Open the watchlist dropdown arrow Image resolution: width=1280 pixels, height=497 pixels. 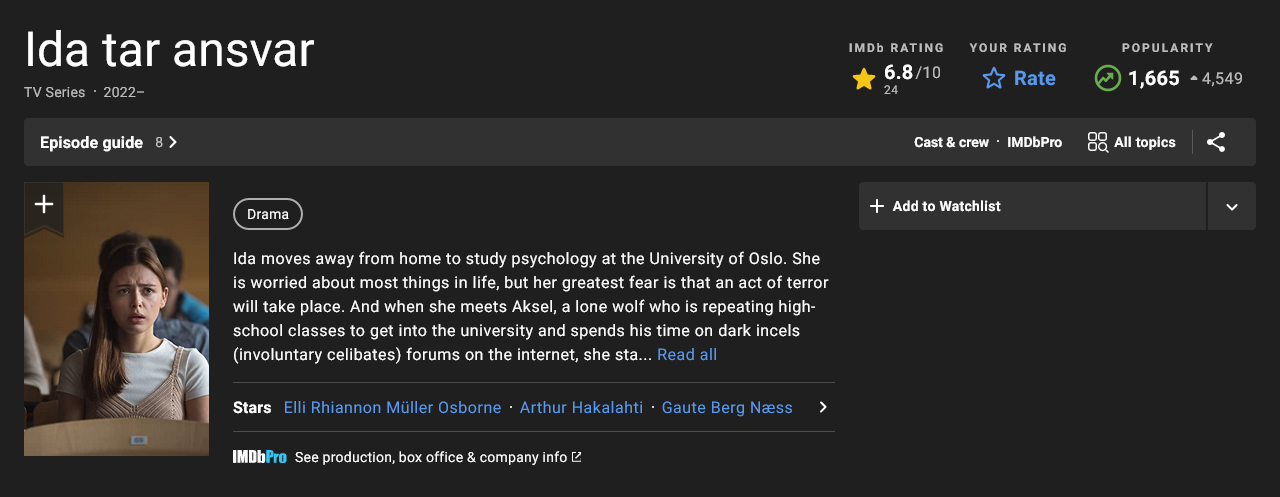click(1232, 206)
